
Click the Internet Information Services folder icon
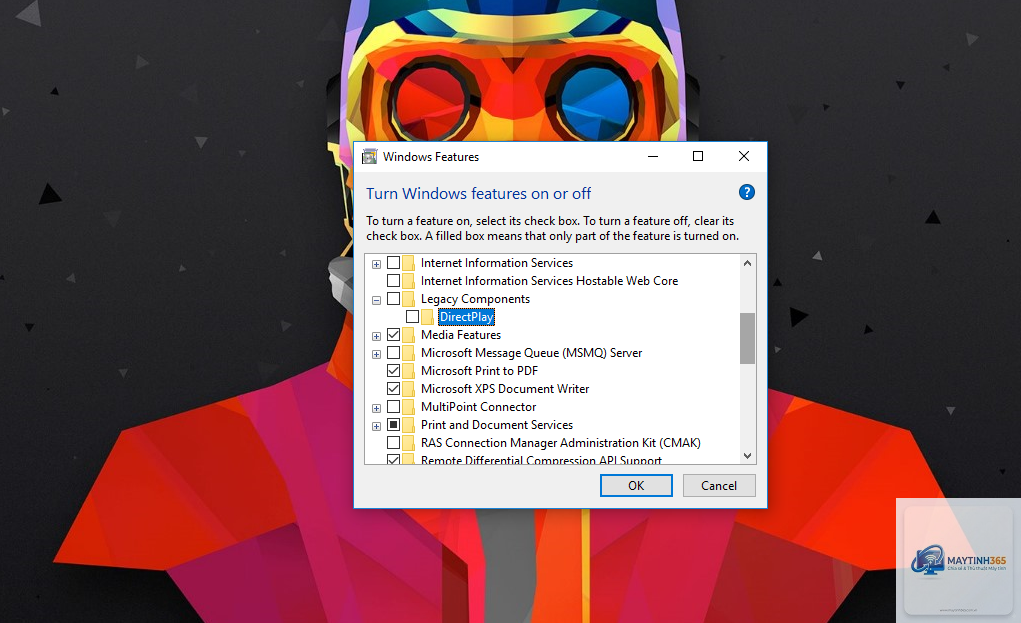click(x=408, y=263)
